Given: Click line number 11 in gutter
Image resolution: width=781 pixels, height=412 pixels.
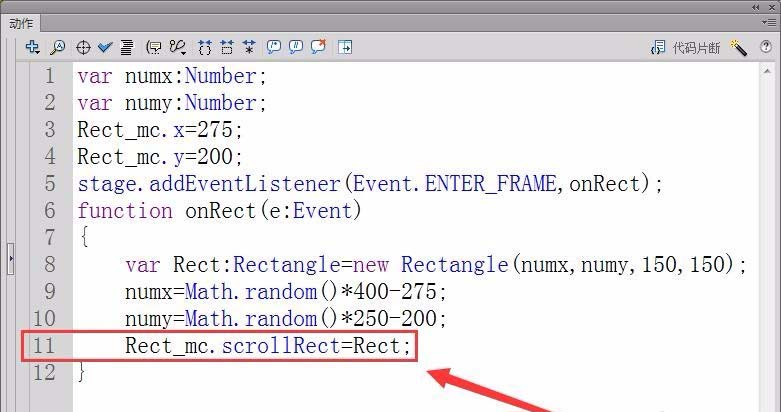Looking at the screenshot, I should click(44, 345).
